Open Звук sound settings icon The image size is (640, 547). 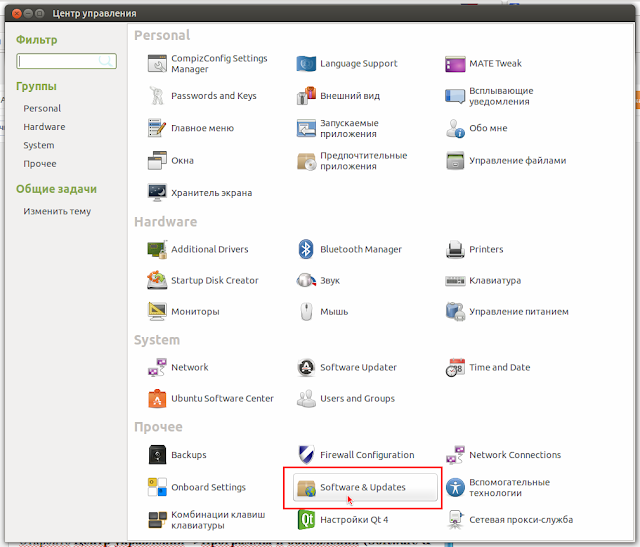click(306, 280)
